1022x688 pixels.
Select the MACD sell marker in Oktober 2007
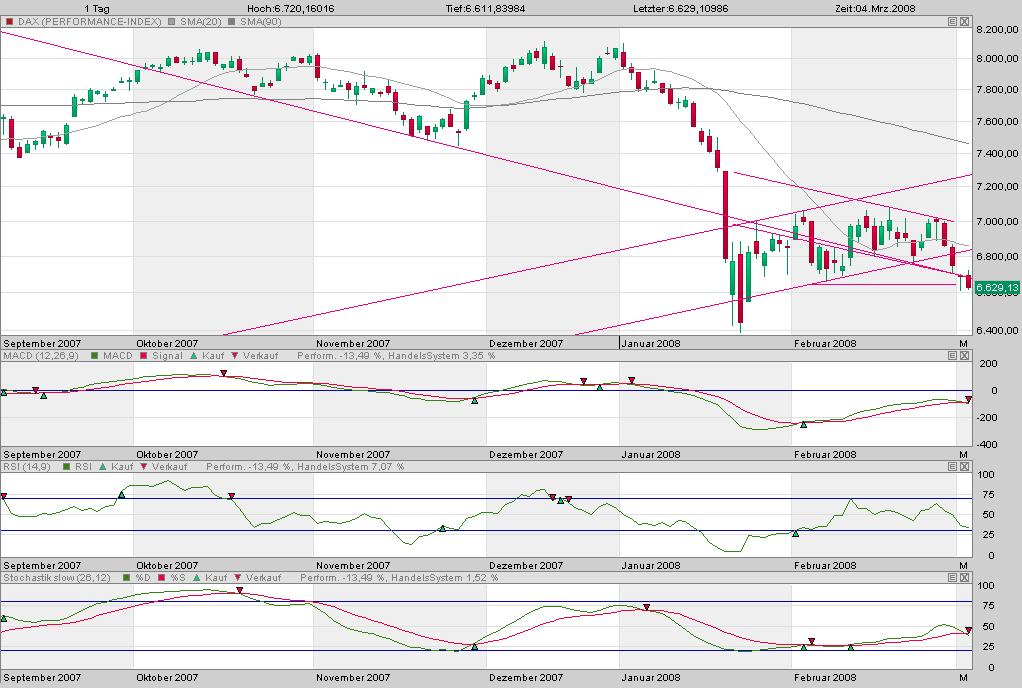224,373
